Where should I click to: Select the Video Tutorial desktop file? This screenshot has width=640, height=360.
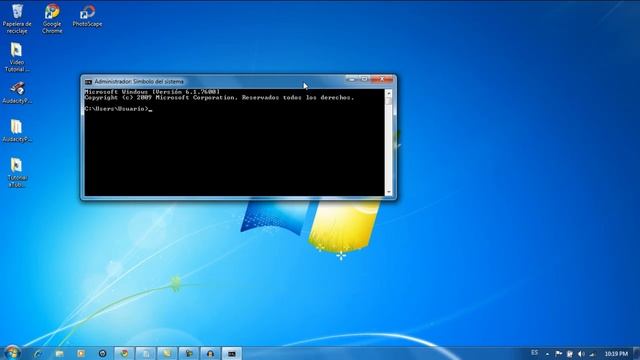[17, 57]
